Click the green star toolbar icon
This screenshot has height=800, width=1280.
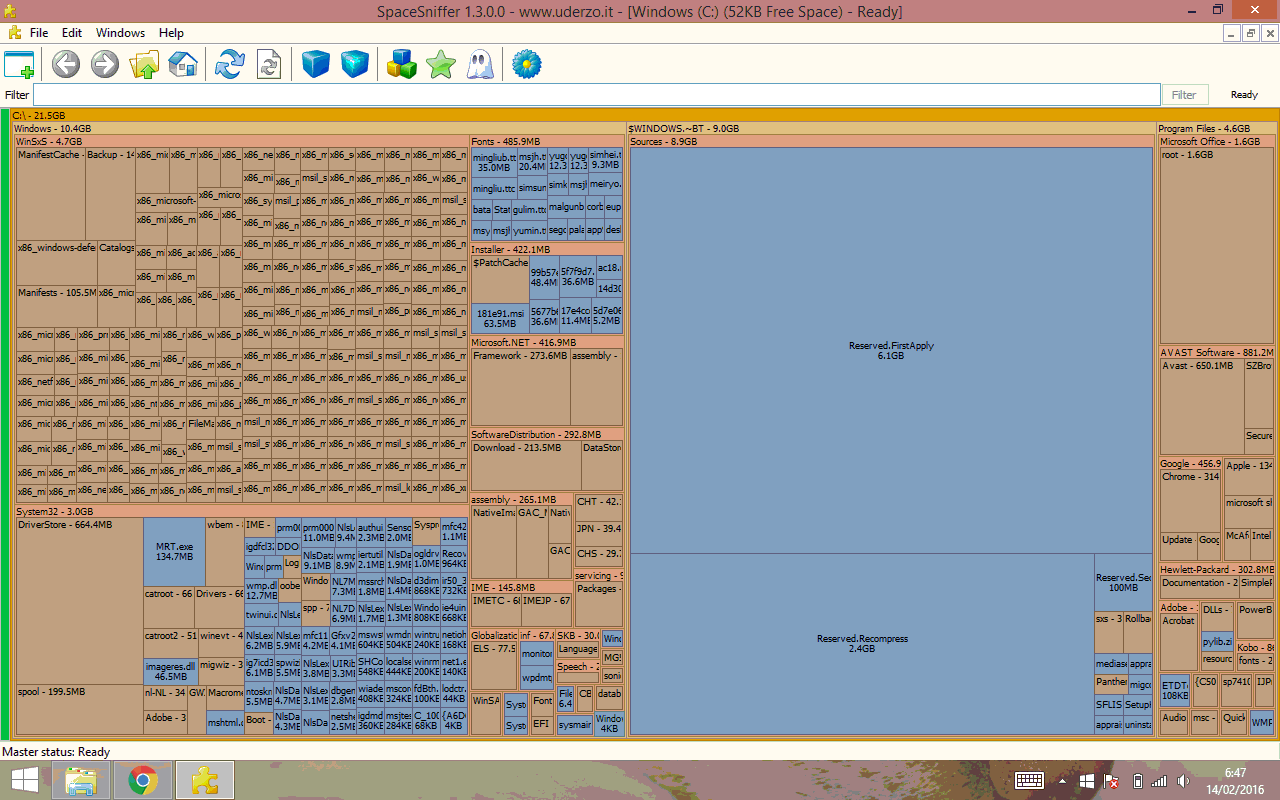click(x=441, y=65)
